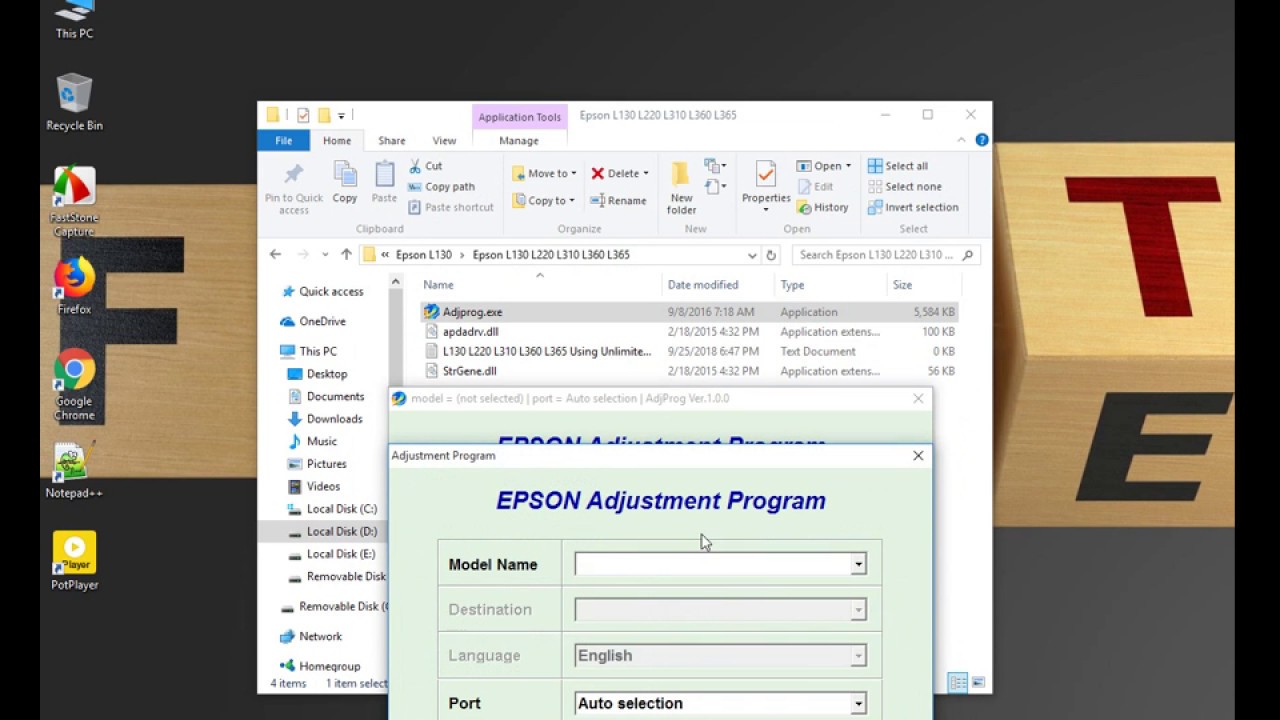This screenshot has width=1280, height=720.
Task: Launch Firefox from the desktop
Action: pyautogui.click(x=74, y=287)
